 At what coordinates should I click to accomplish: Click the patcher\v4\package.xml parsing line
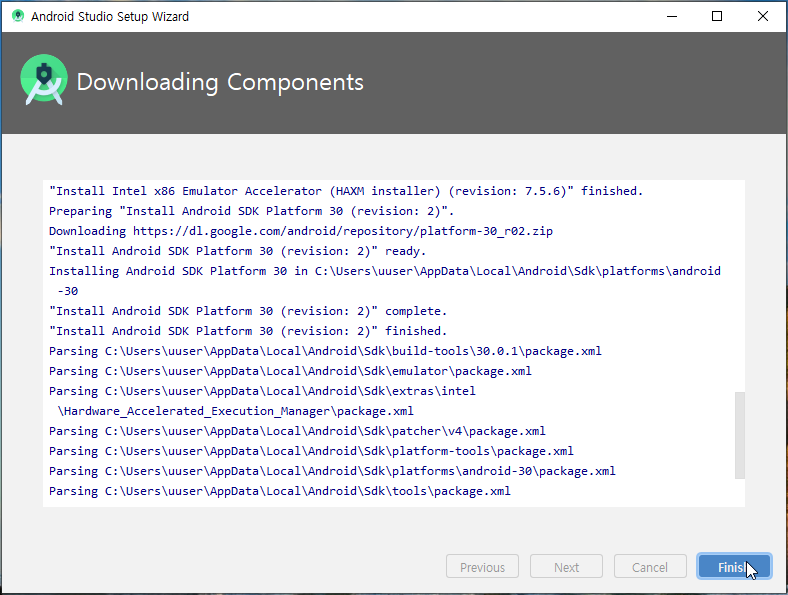(297, 431)
